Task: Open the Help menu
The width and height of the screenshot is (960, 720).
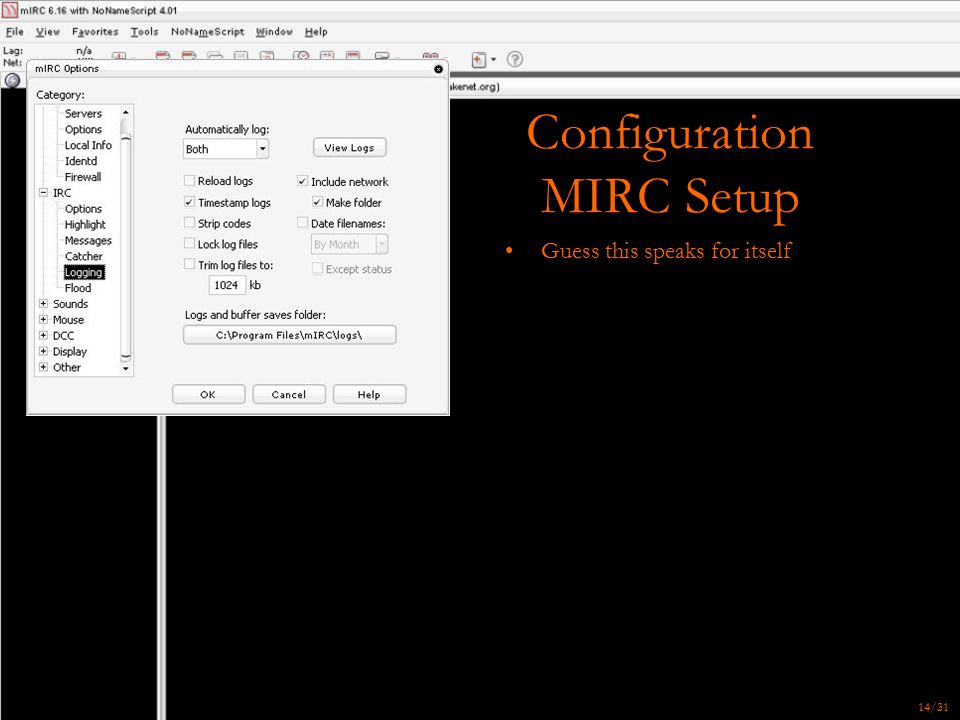Action: pos(316,32)
